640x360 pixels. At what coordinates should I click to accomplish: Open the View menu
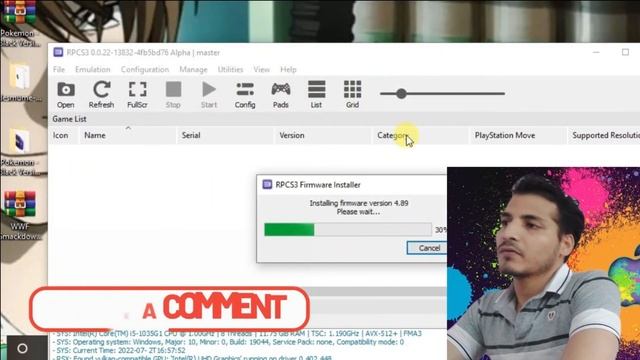[x=261, y=69]
